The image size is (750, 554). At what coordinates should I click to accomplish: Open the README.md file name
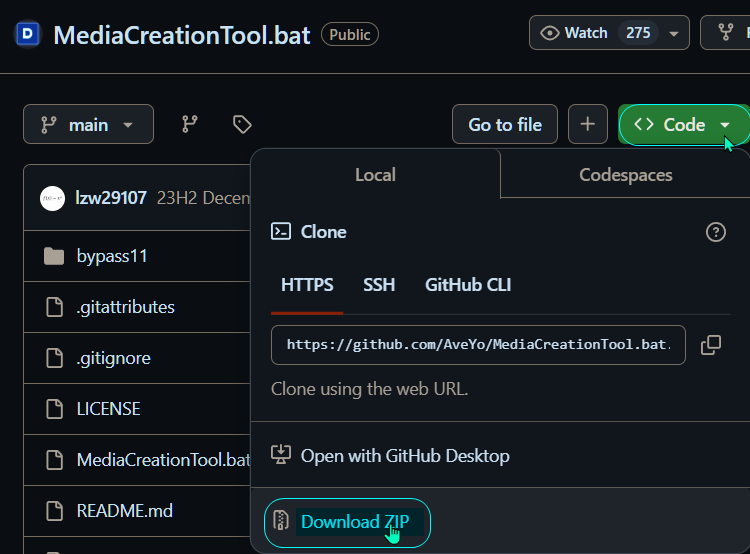[125, 510]
